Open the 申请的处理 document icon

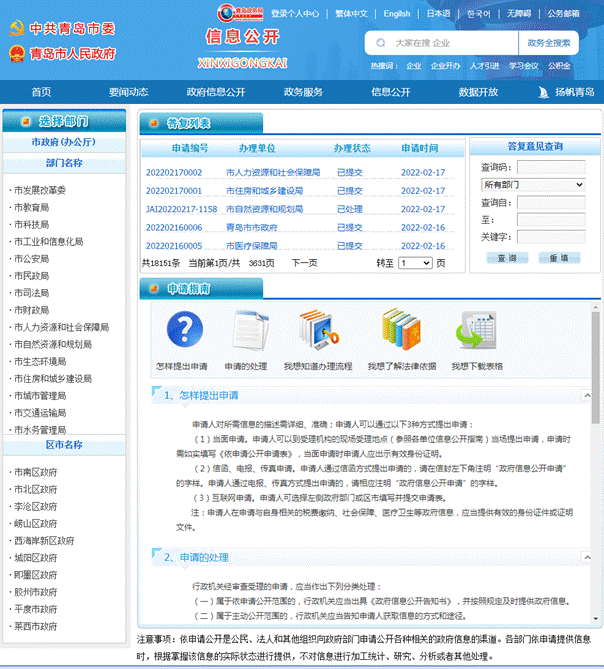pos(245,330)
